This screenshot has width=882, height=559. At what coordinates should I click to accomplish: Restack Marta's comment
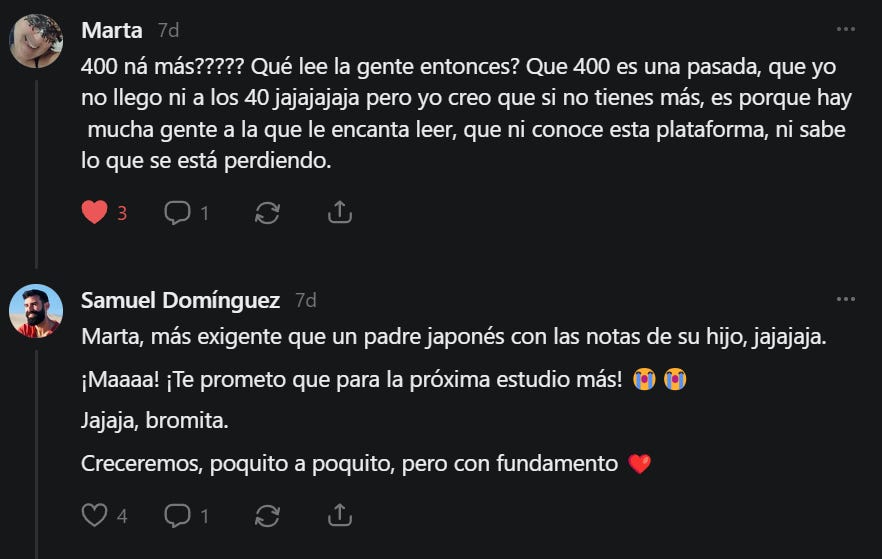point(267,213)
